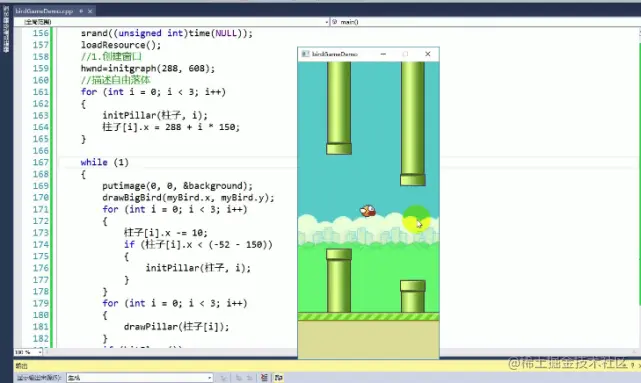Screen dimensions: 641x383
Task: Click the comment on line 158
Action: 111,56
